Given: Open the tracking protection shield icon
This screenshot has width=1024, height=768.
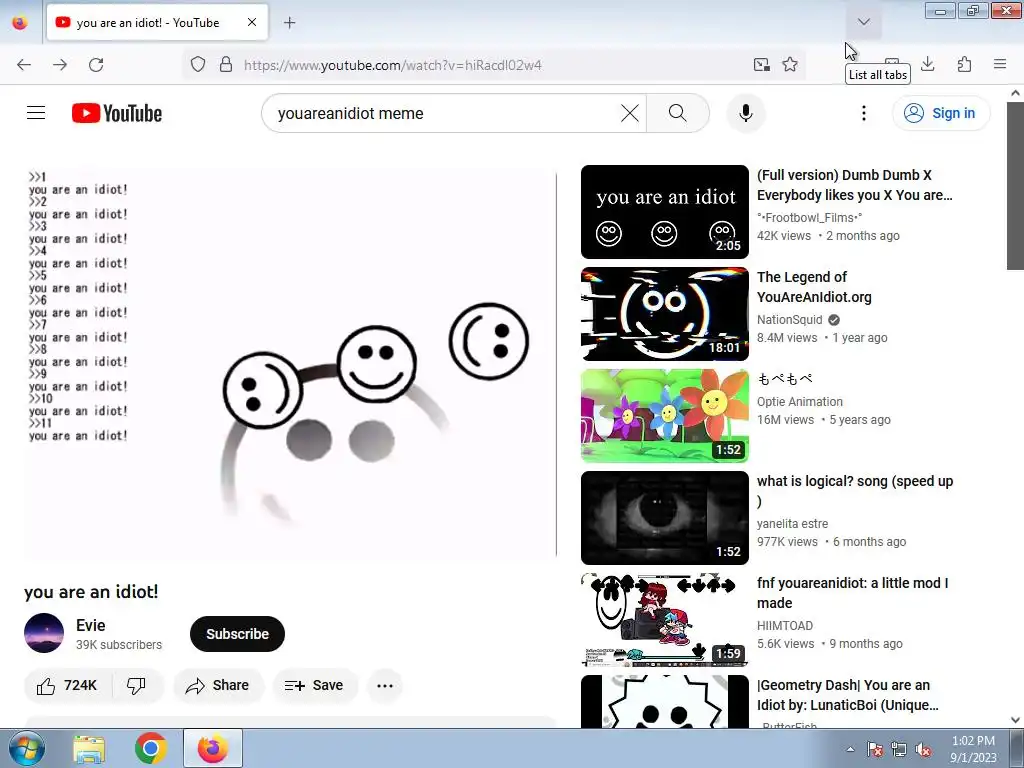Looking at the screenshot, I should 198,65.
